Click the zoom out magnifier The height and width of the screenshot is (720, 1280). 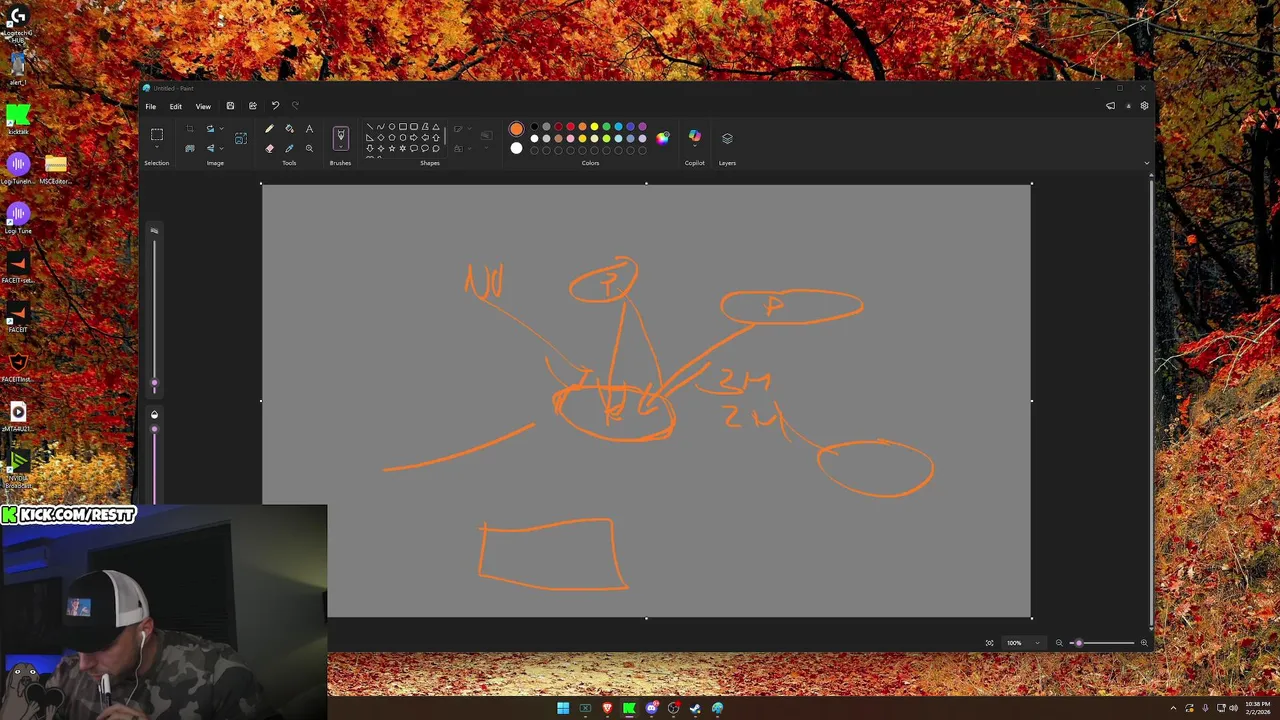(x=1059, y=643)
